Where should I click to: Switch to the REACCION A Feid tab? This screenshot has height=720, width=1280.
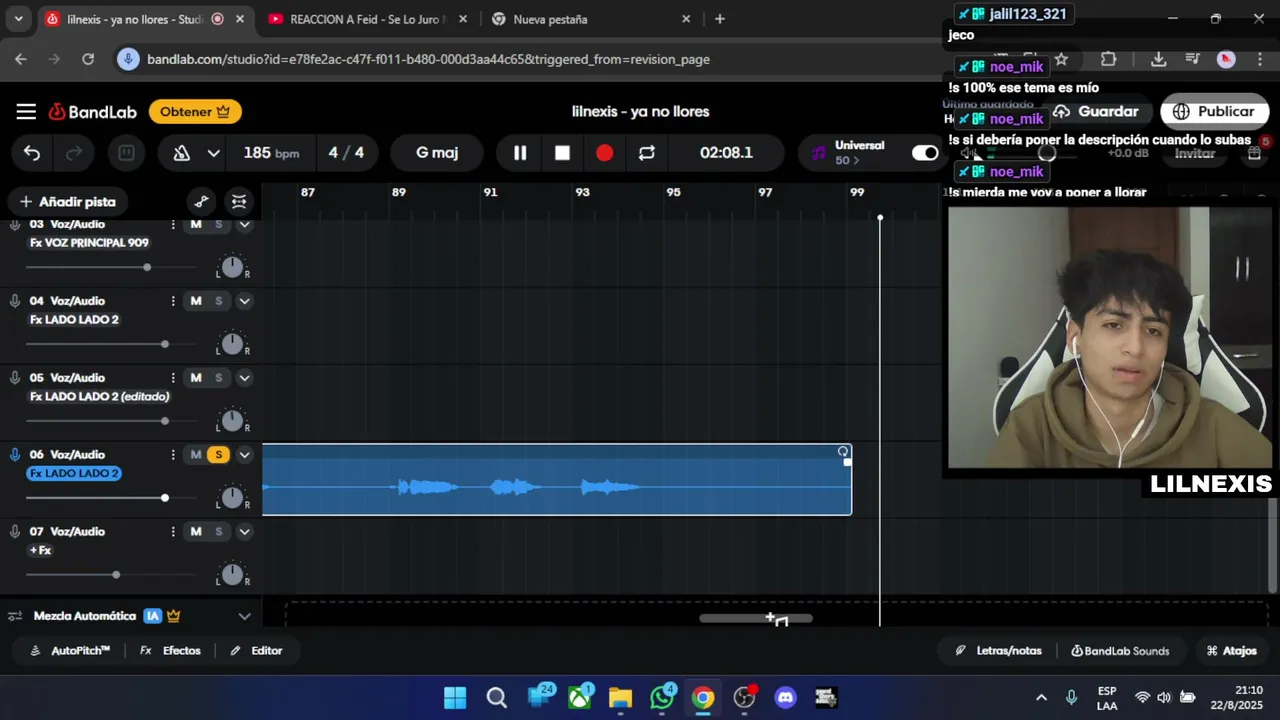point(365,19)
